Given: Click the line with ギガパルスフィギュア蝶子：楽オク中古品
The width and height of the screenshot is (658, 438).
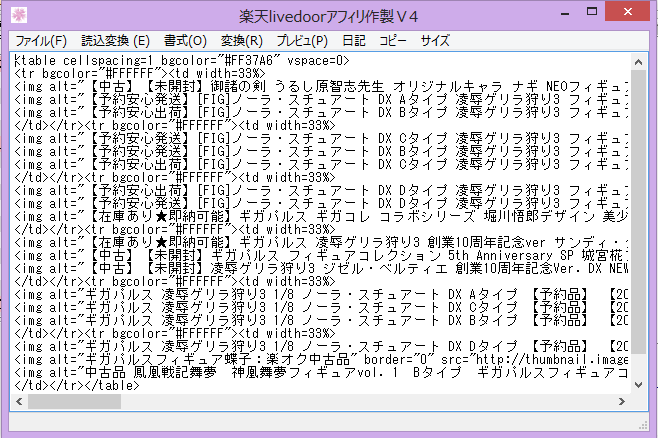Looking at the screenshot, I should (321, 360).
